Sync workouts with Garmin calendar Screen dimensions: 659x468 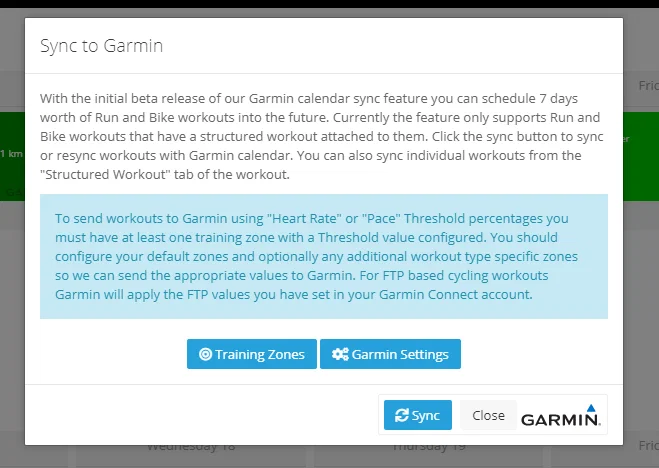(418, 415)
